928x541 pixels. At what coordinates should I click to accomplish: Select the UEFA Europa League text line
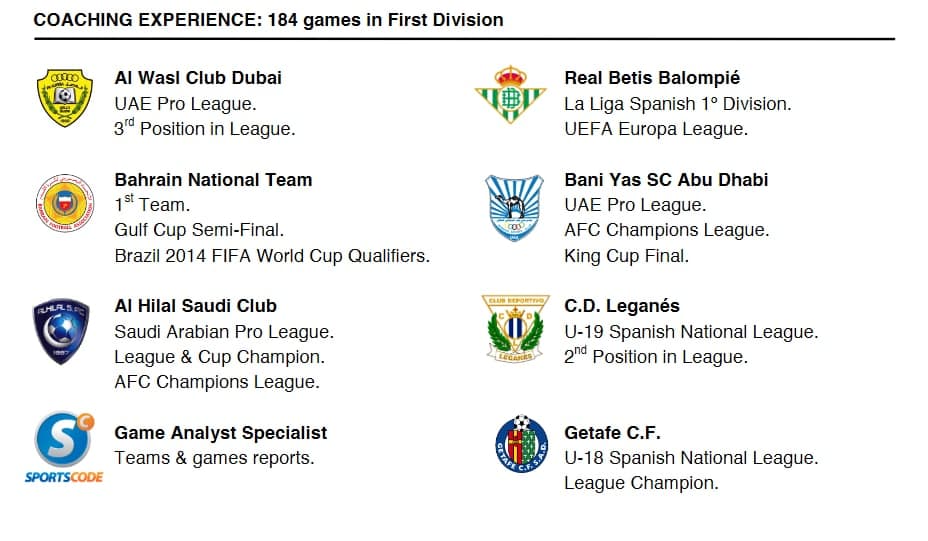click(x=656, y=129)
